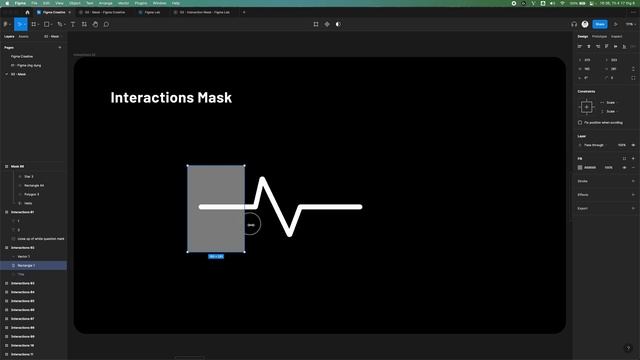Screen dimensions: 640x360
Task: Open horizontal constraint Scale dropdown
Action: (x=611, y=102)
